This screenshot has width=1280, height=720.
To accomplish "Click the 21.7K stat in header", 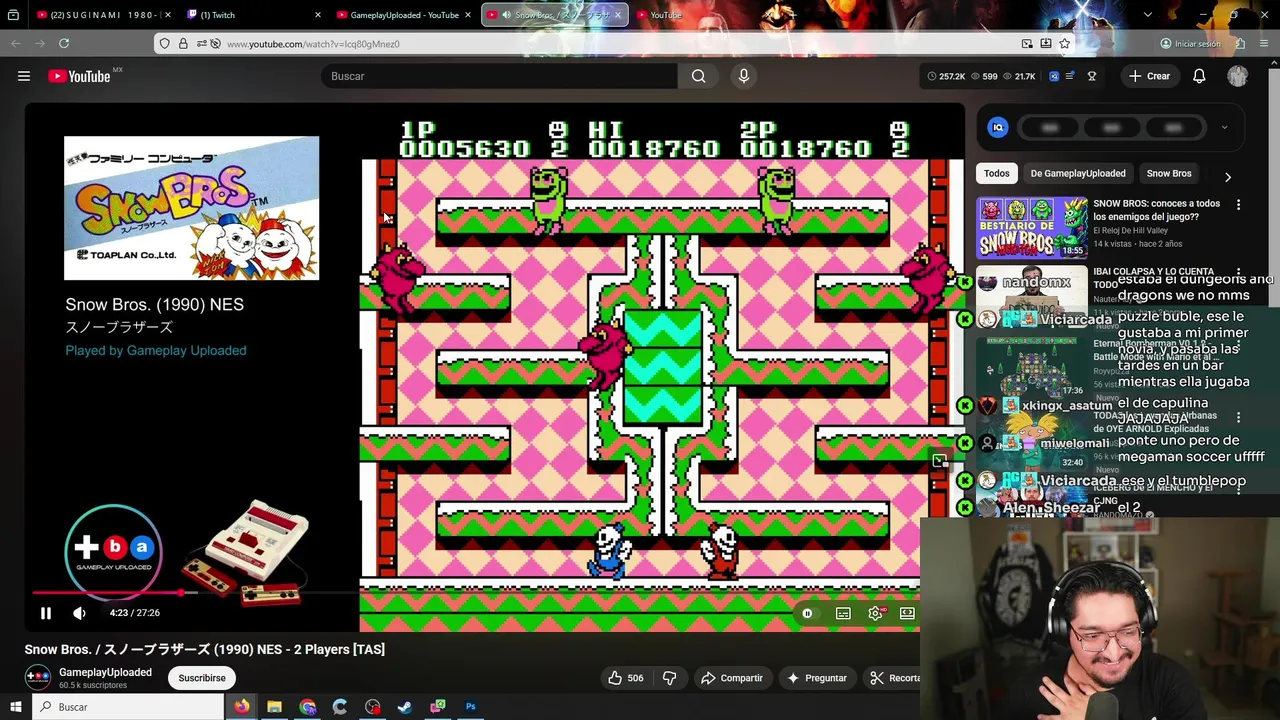I will point(1019,76).
